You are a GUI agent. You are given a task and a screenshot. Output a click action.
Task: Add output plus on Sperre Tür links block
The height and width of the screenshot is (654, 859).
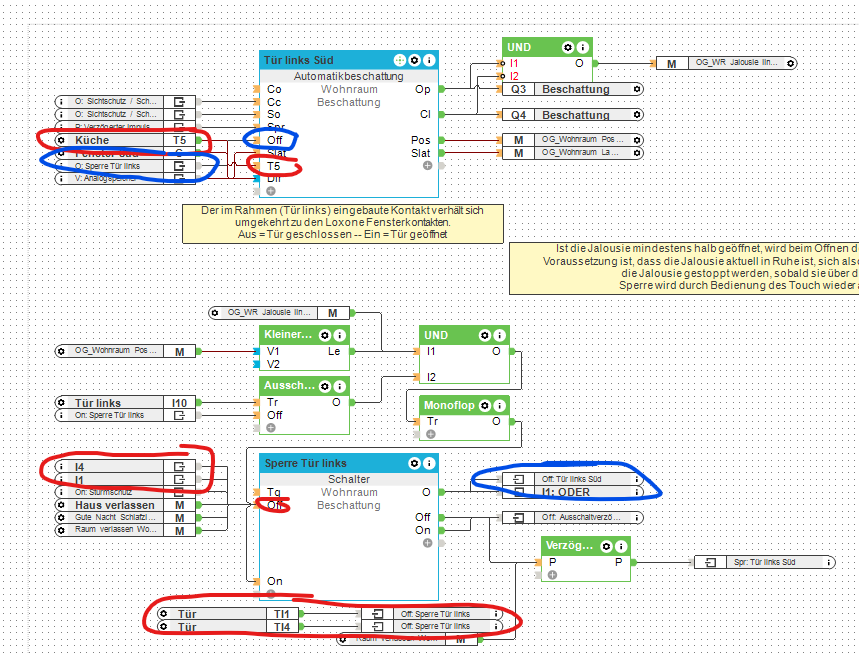(427, 543)
